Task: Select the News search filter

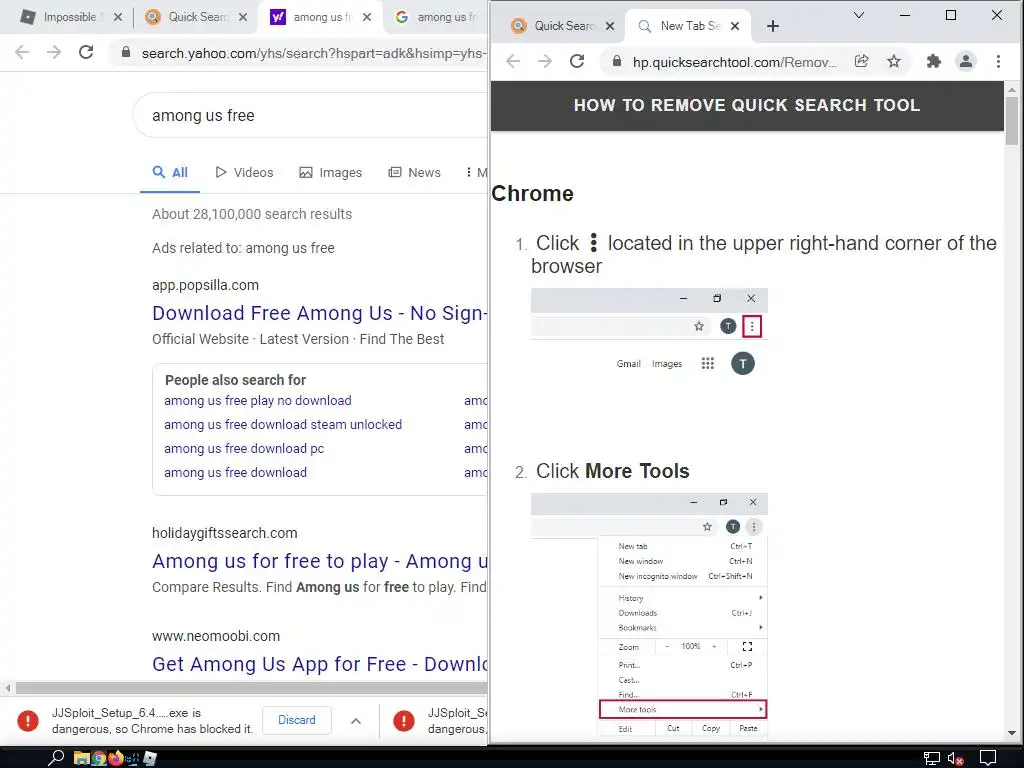Action: (415, 172)
